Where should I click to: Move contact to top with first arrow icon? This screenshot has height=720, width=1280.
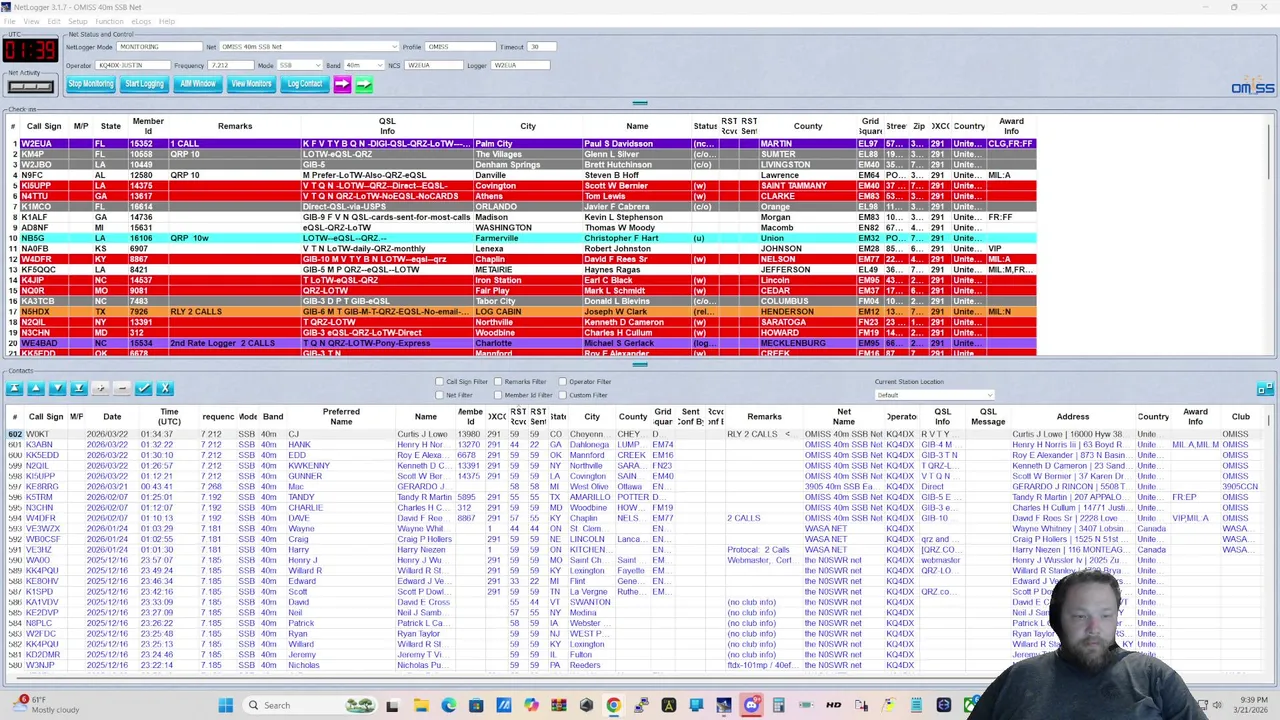14,388
